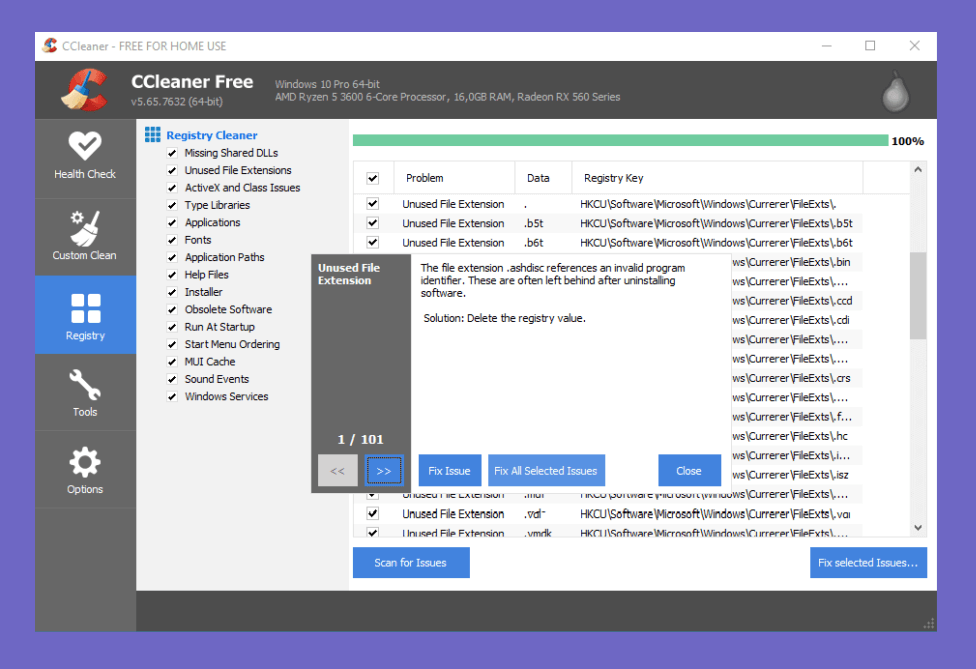This screenshot has width=976, height=669.
Task: Toggle the Type Libraries checkbox
Action: click(x=172, y=205)
